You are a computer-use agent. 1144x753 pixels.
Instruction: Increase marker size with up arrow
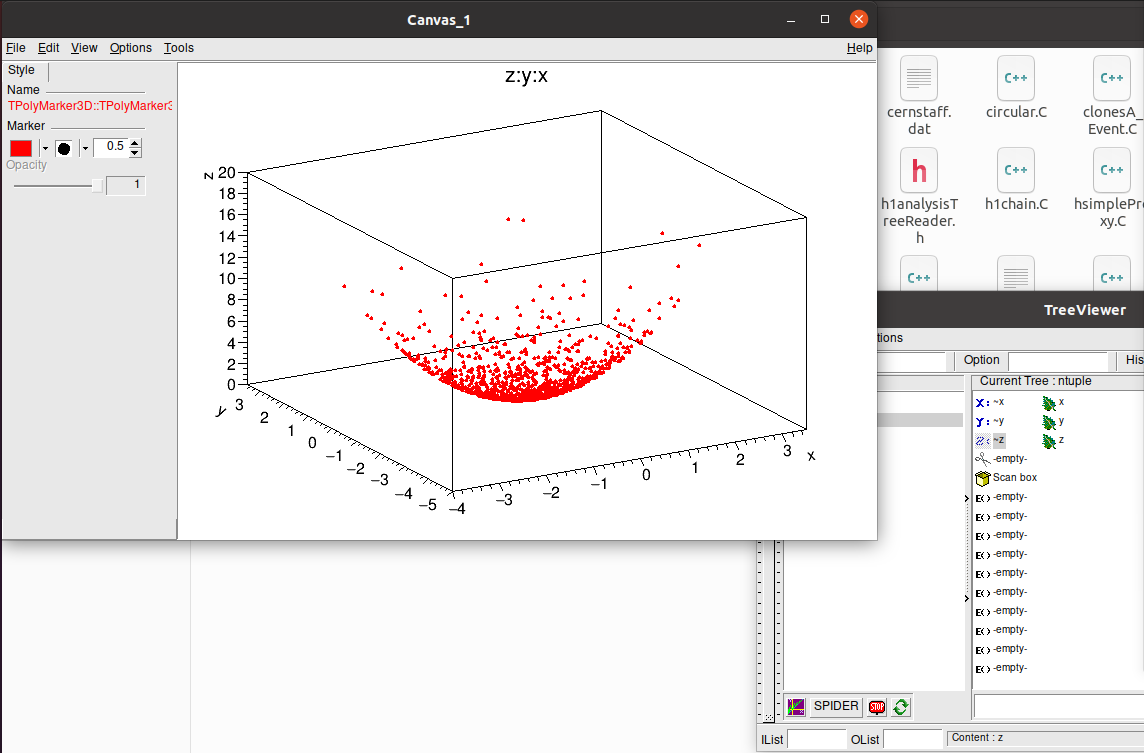(135, 143)
